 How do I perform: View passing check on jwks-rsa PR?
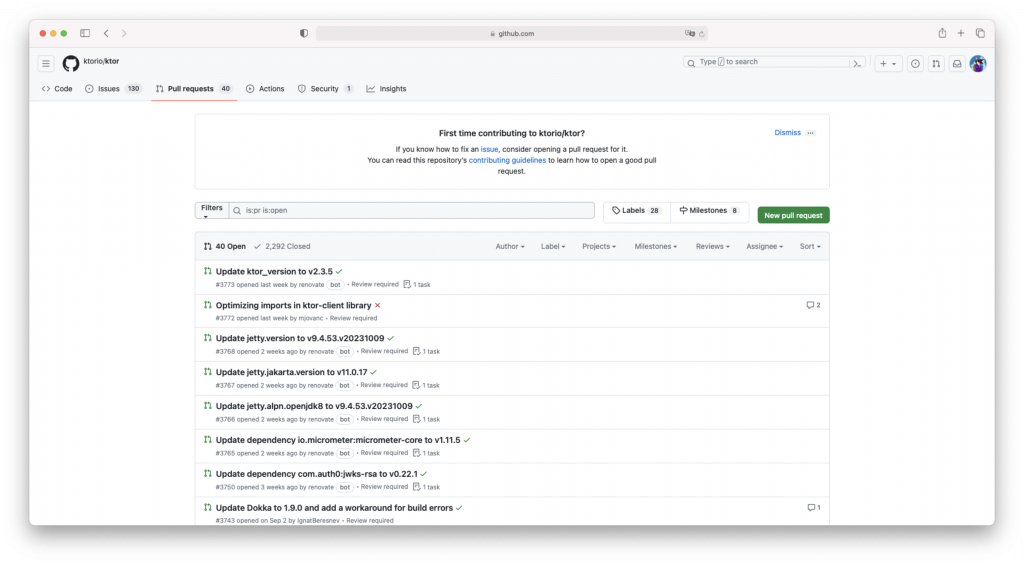click(x=424, y=474)
